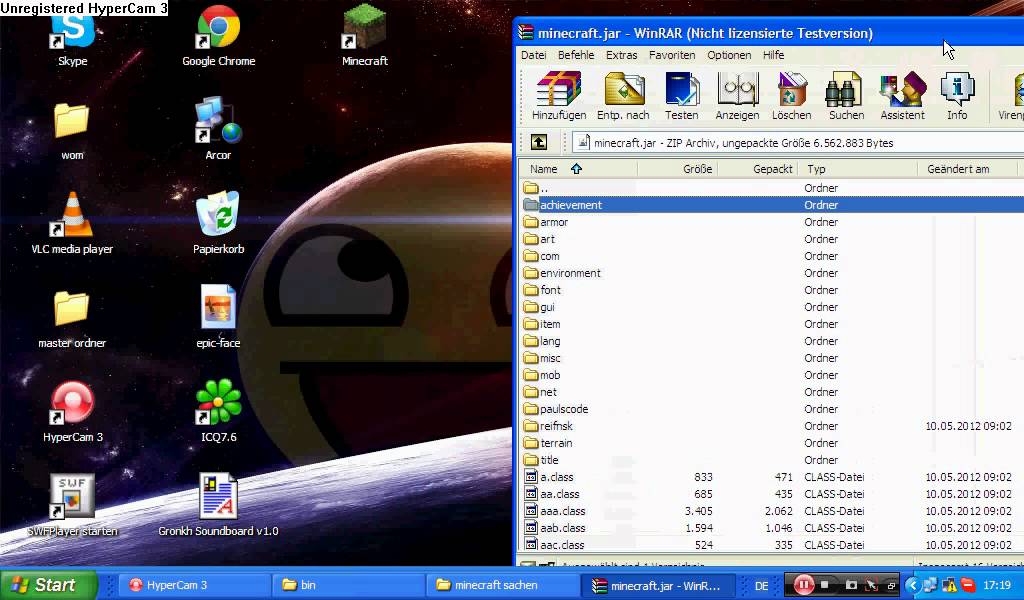Go up one folder with the arrow button
This screenshot has height=600, width=1024.
[539, 142]
